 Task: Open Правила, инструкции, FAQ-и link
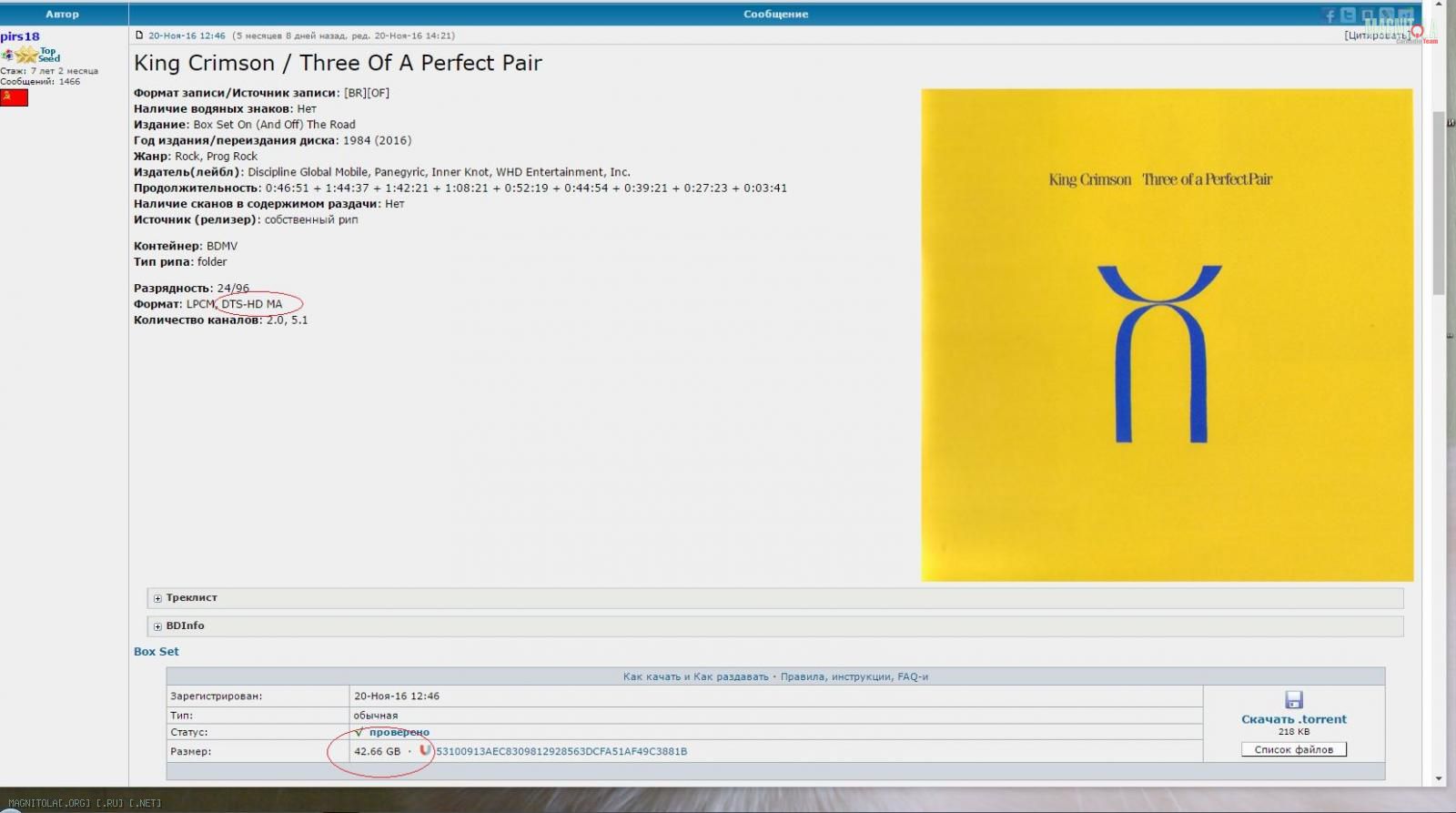854,676
